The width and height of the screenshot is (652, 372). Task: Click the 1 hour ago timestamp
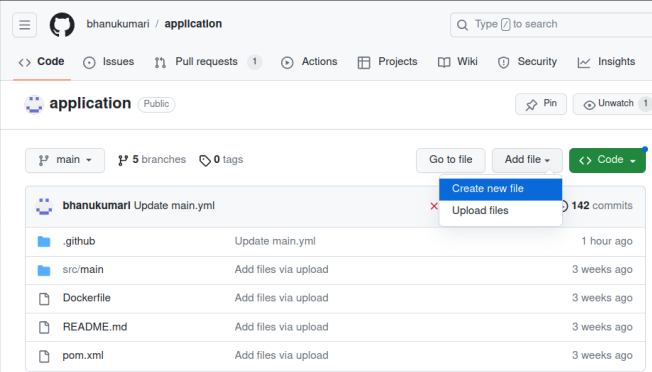607,241
